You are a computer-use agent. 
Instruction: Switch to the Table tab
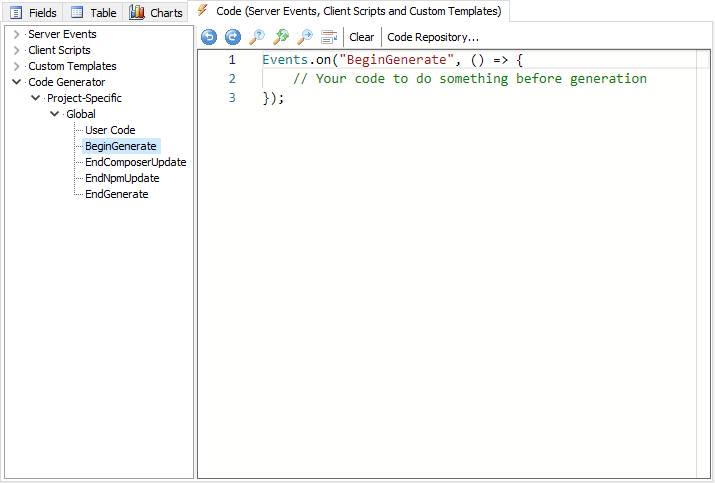pyautogui.click(x=93, y=13)
